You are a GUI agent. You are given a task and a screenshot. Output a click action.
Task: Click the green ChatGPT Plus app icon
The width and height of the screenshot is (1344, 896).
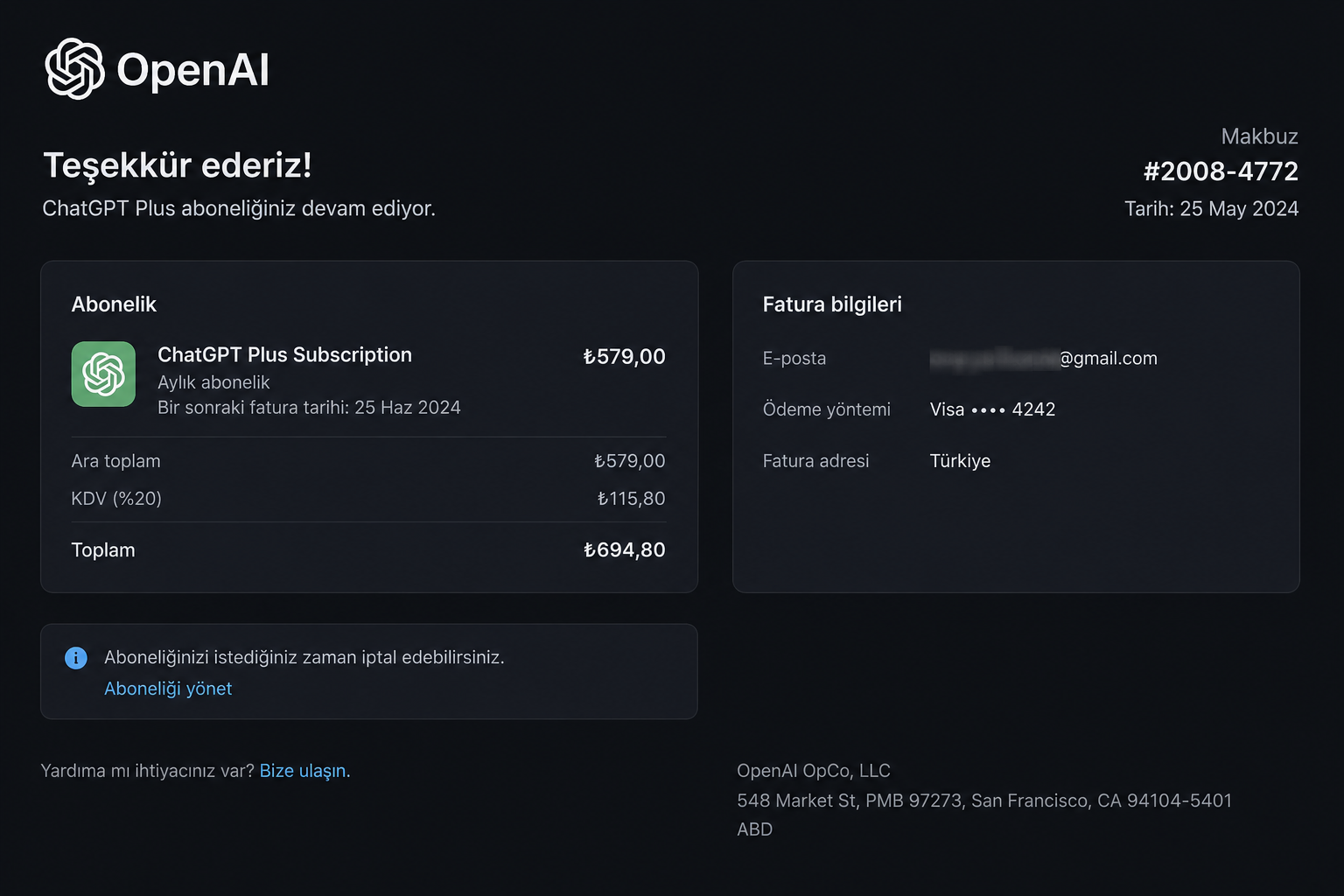[103, 374]
